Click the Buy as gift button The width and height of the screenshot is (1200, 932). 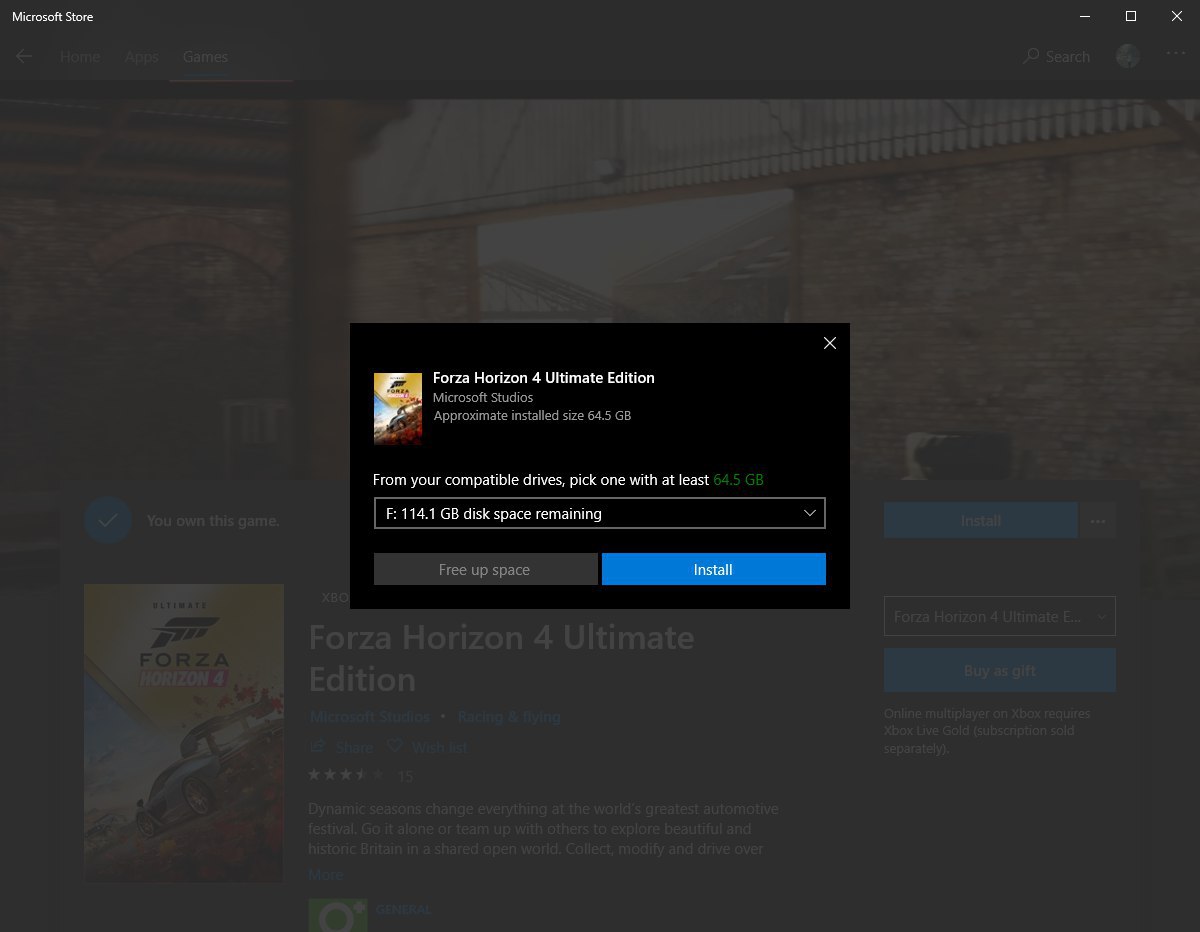click(x=1000, y=670)
